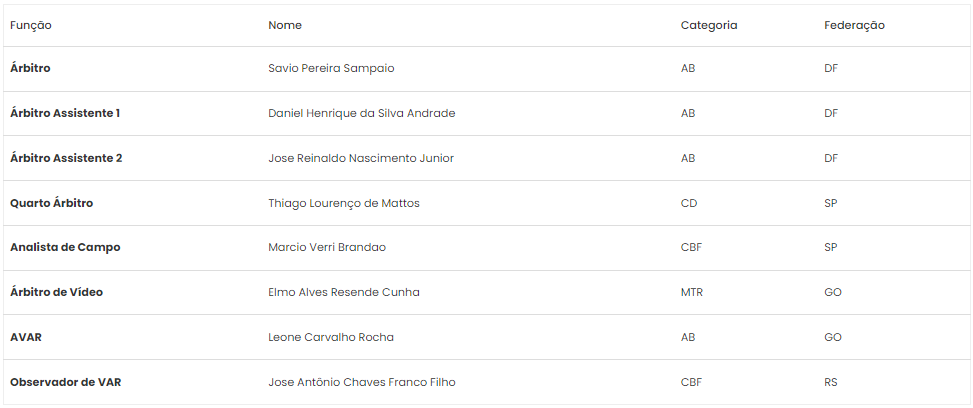Click the Federação column header

(x=854, y=25)
